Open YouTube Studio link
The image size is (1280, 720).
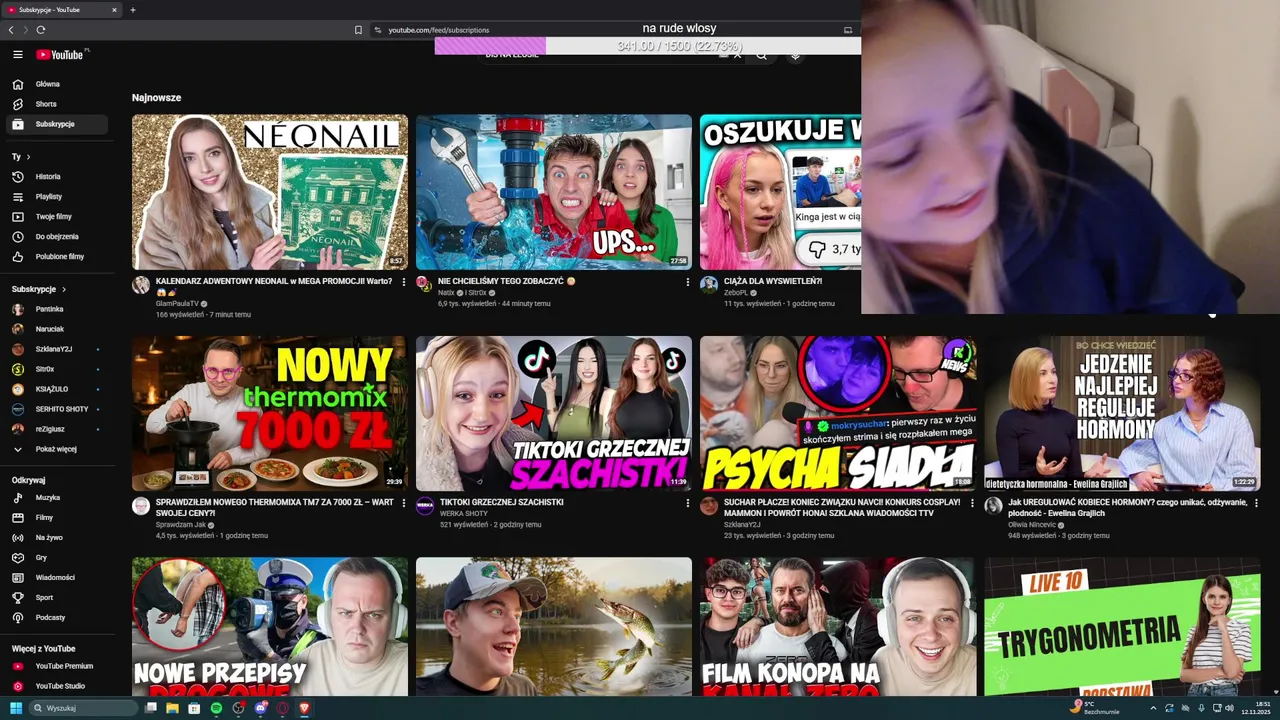click(59, 686)
